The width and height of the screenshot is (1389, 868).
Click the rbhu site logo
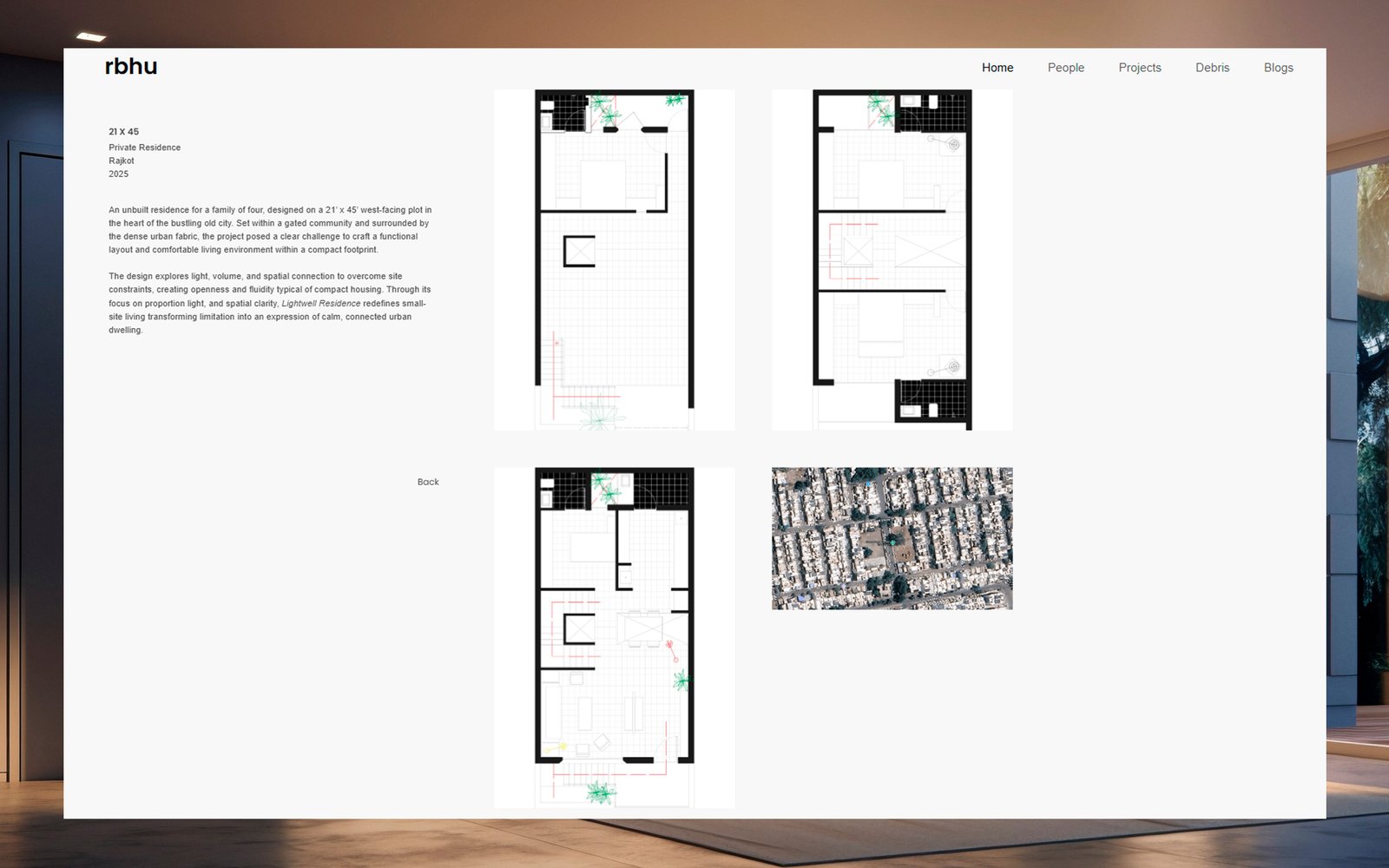click(131, 67)
